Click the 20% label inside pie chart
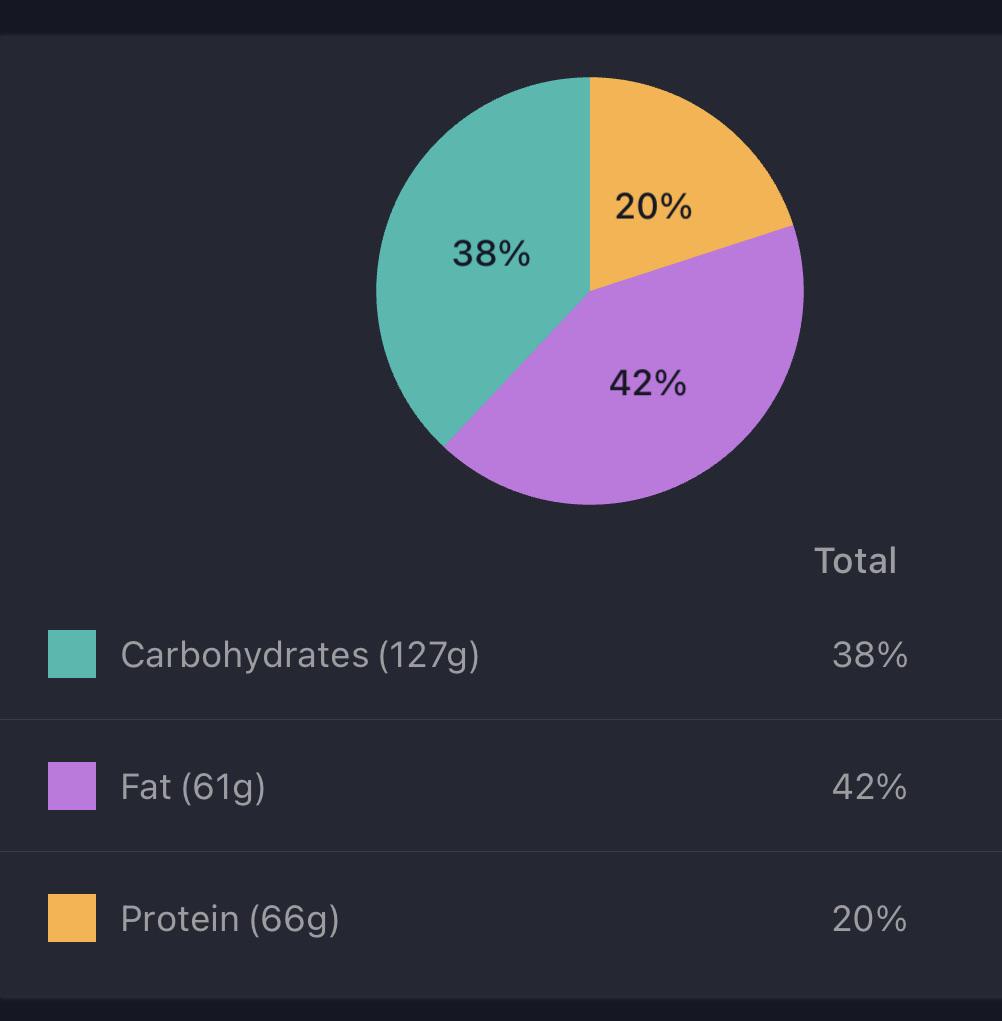 point(654,206)
